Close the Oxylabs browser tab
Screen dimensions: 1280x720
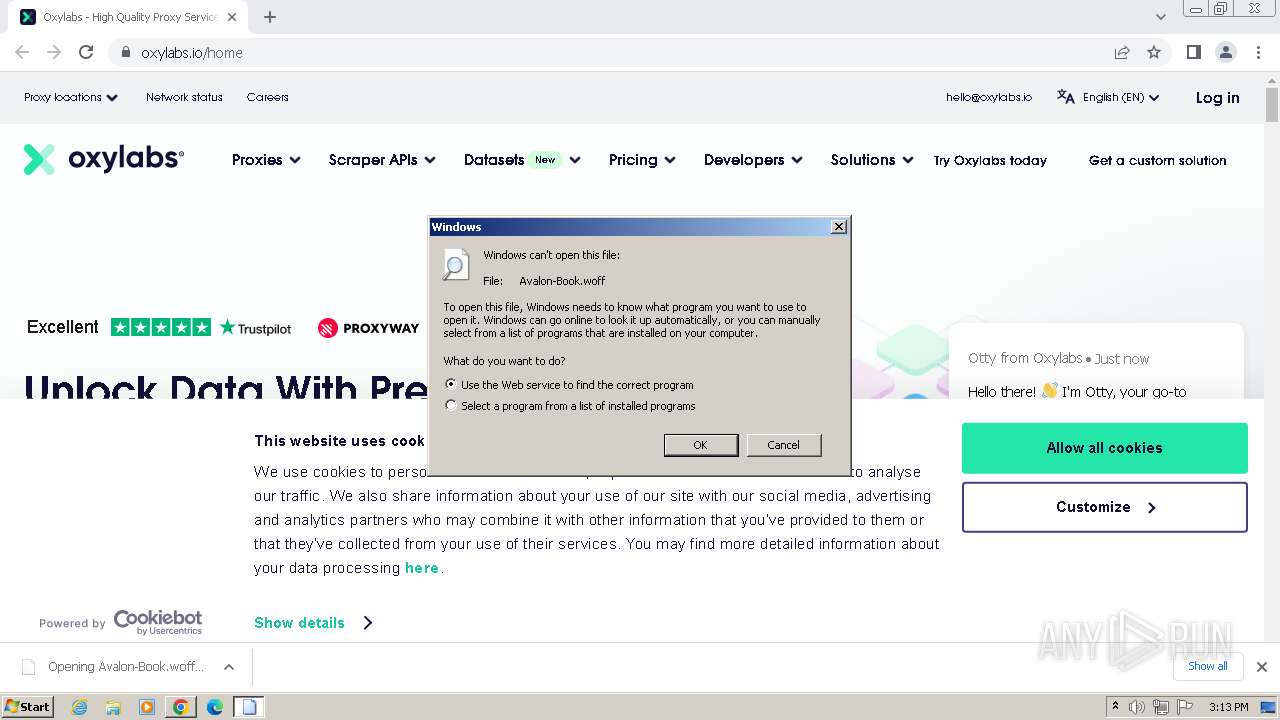(232, 17)
